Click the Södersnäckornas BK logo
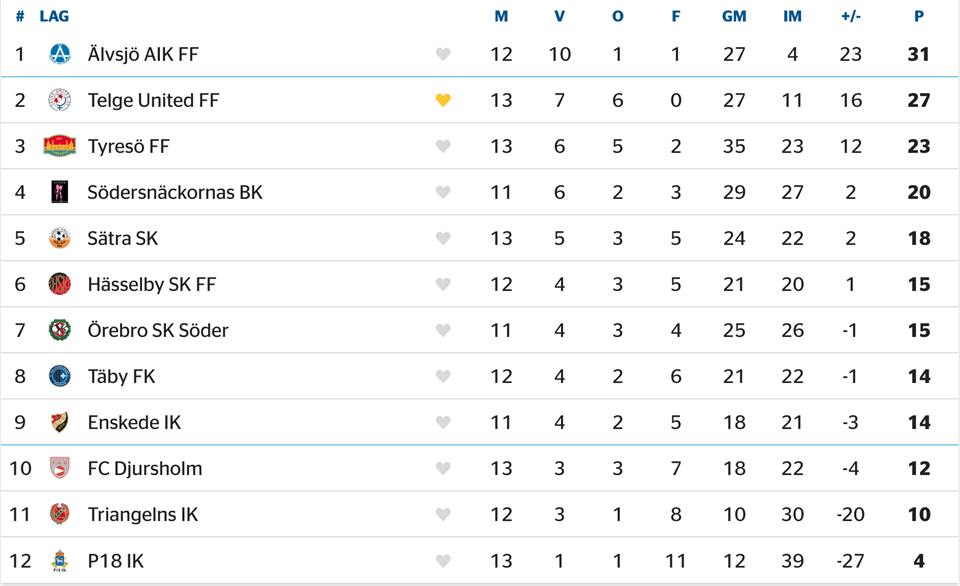The height and width of the screenshot is (586, 960). [59, 192]
